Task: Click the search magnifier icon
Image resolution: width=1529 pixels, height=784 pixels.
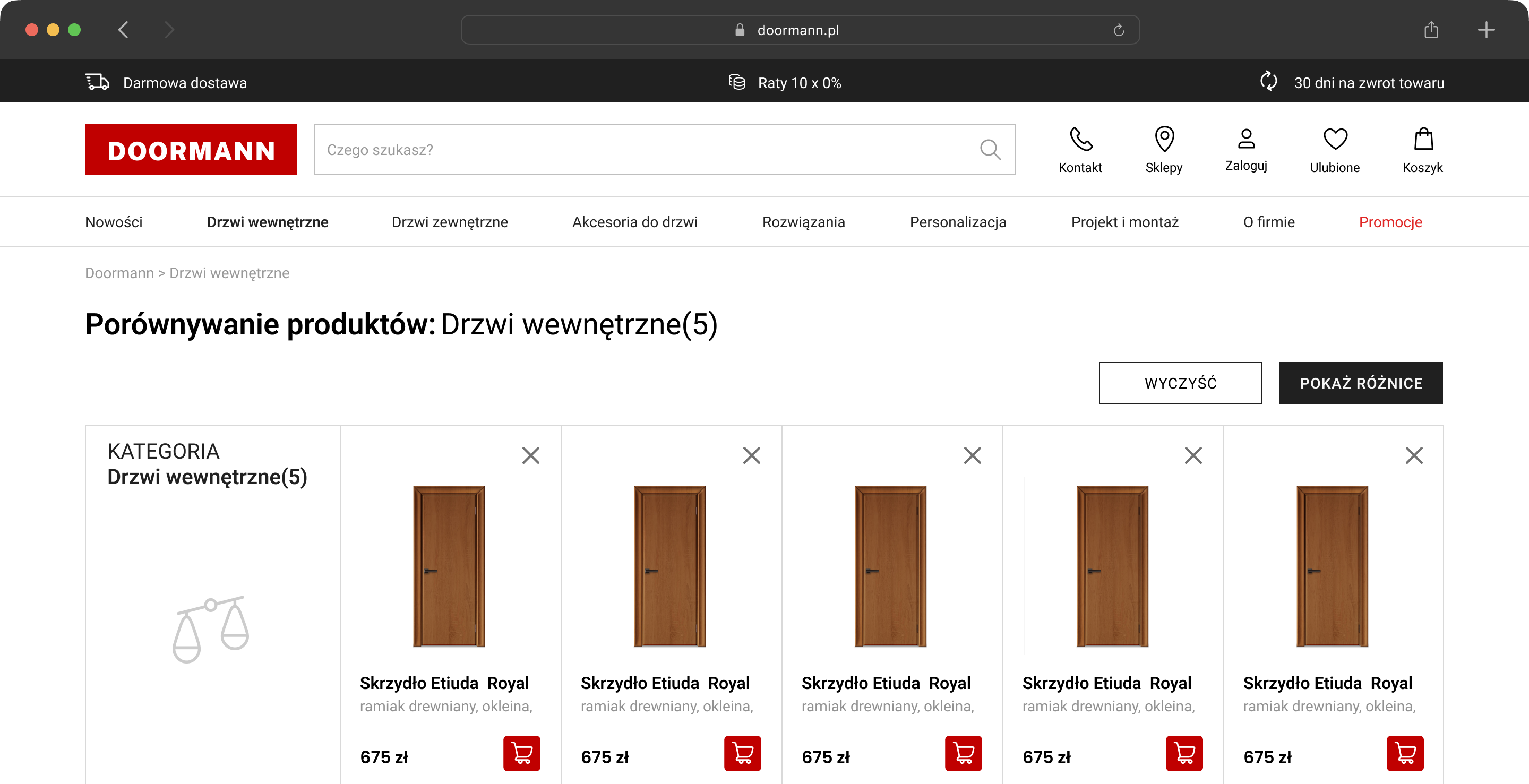Action: coord(990,150)
